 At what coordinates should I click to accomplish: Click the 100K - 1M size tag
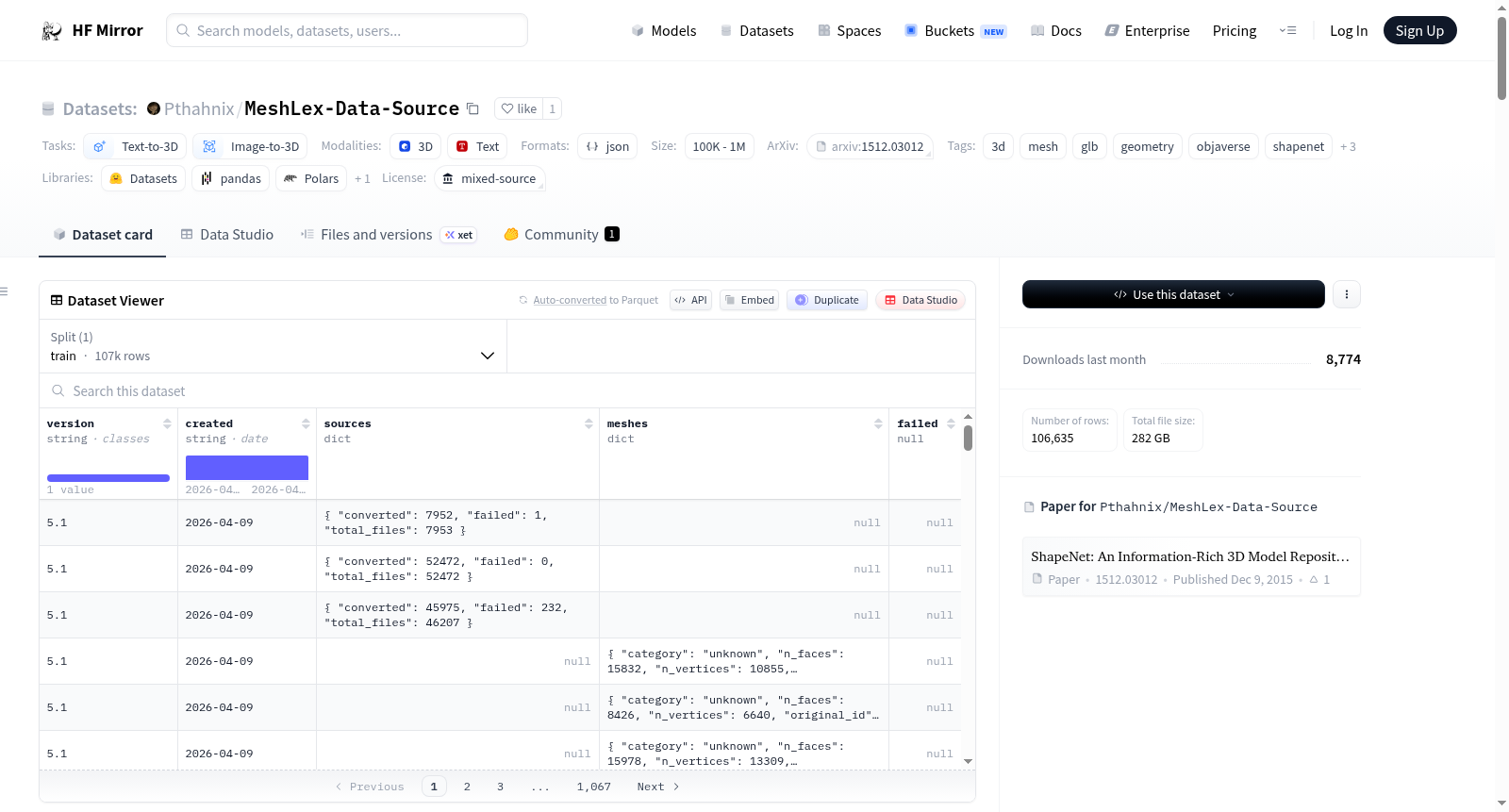tap(719, 146)
